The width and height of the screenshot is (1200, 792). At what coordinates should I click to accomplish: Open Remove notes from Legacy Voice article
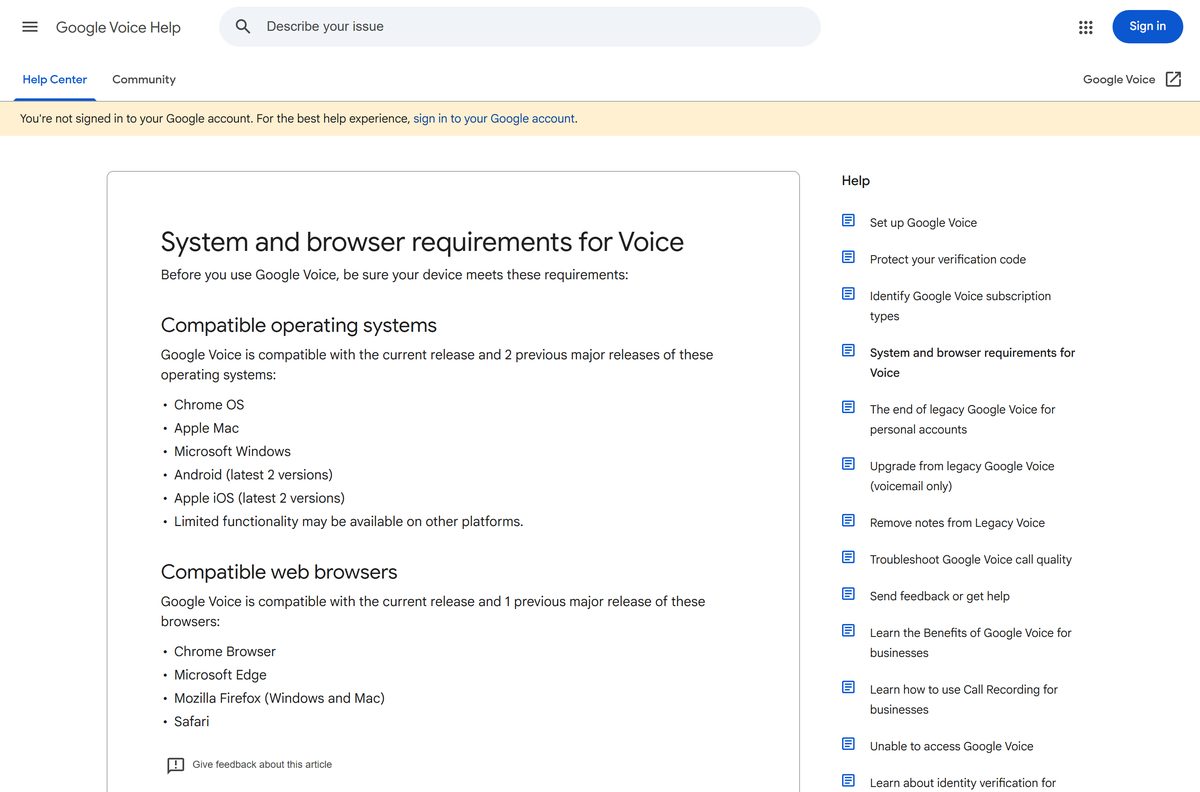point(957,523)
